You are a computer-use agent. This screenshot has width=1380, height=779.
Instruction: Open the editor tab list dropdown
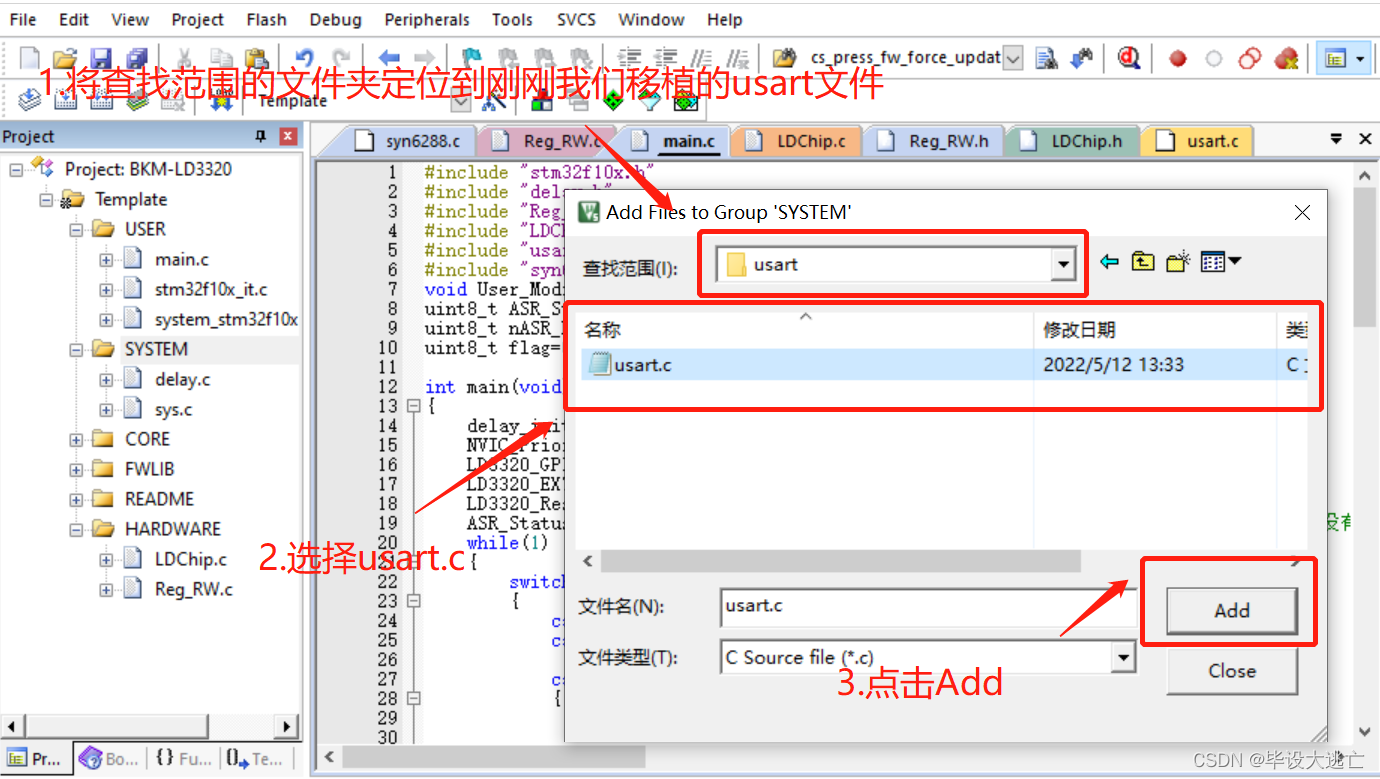pos(1336,139)
